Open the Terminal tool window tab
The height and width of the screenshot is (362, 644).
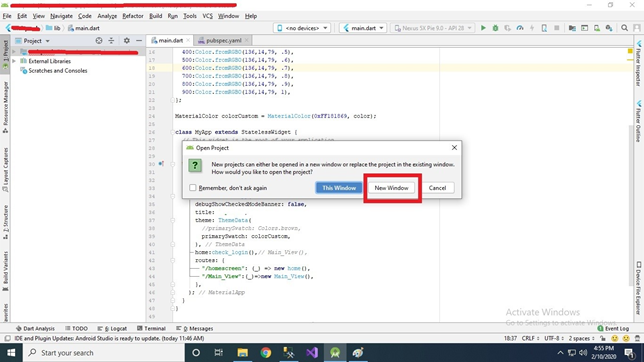tap(151, 328)
